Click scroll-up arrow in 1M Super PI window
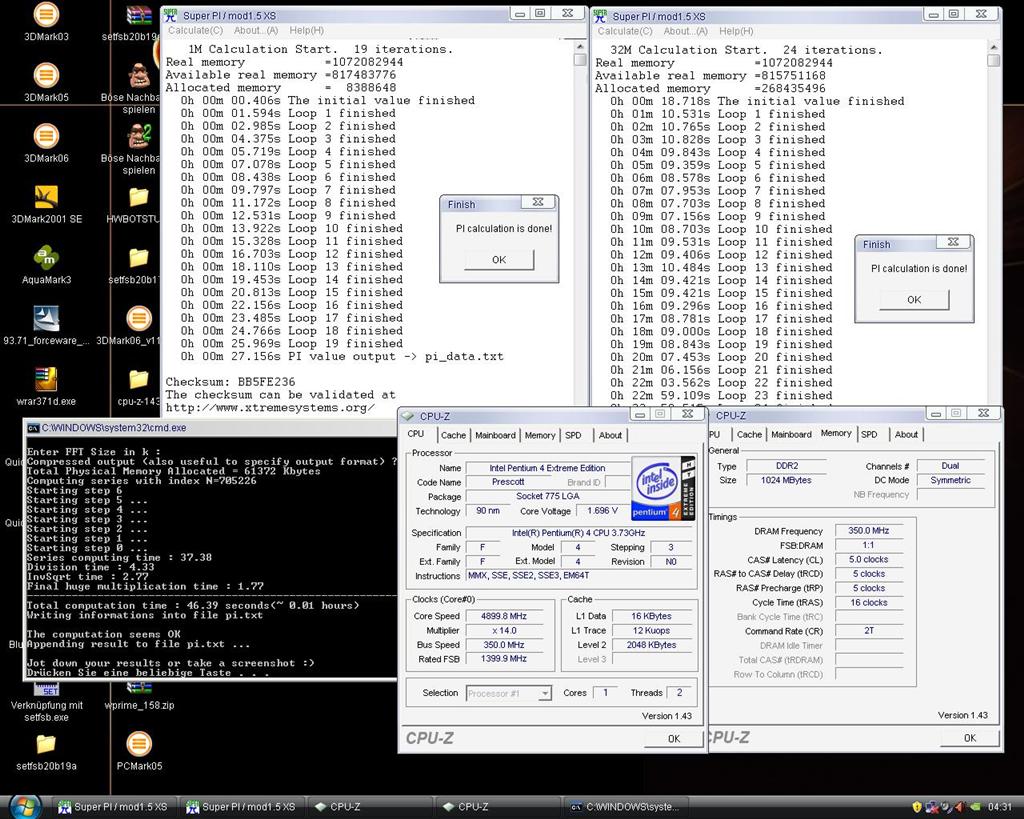This screenshot has height=819, width=1024. click(579, 48)
